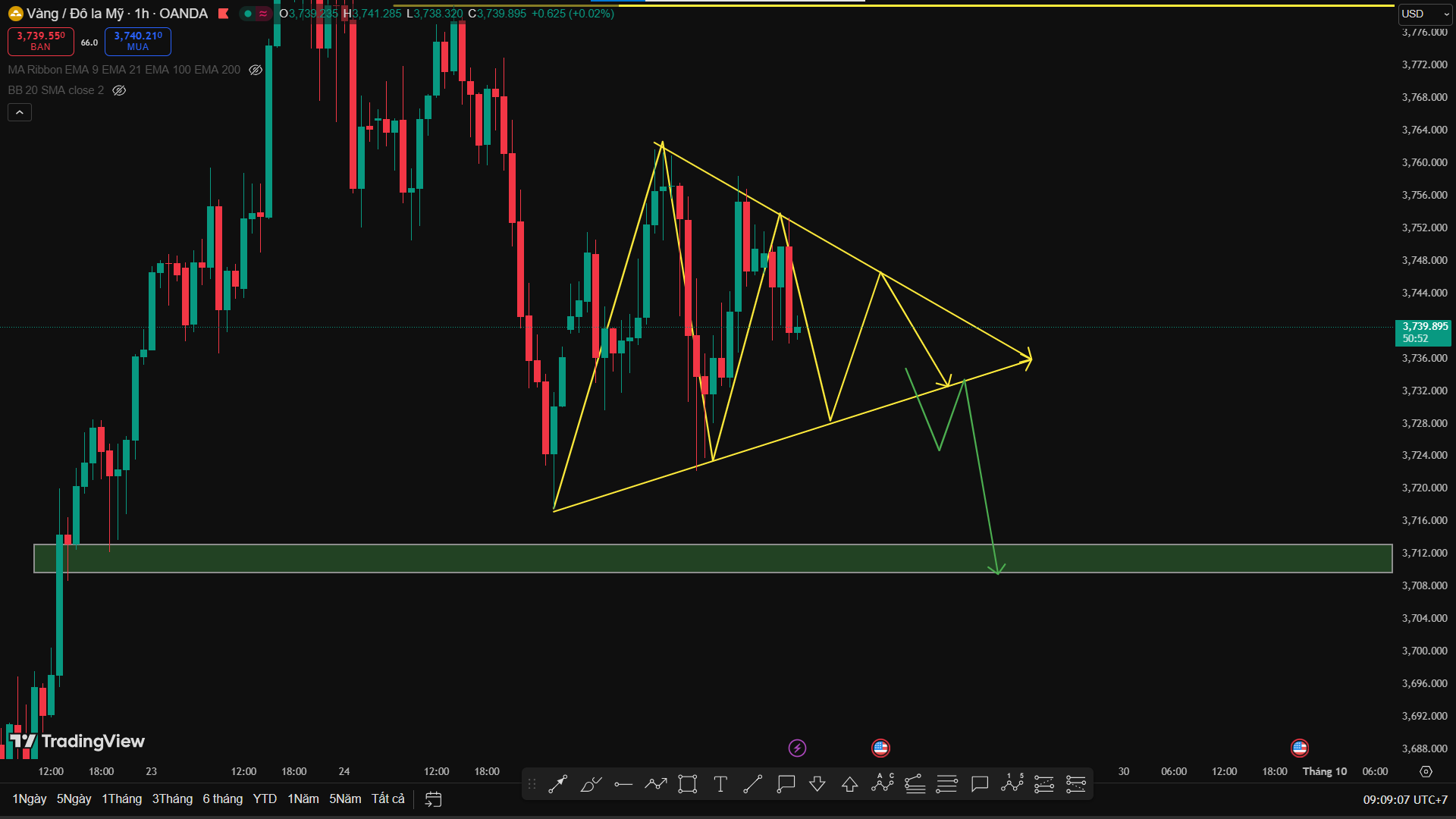Pick the Arrow Mark Up tool
The image size is (1456, 819).
click(x=850, y=784)
